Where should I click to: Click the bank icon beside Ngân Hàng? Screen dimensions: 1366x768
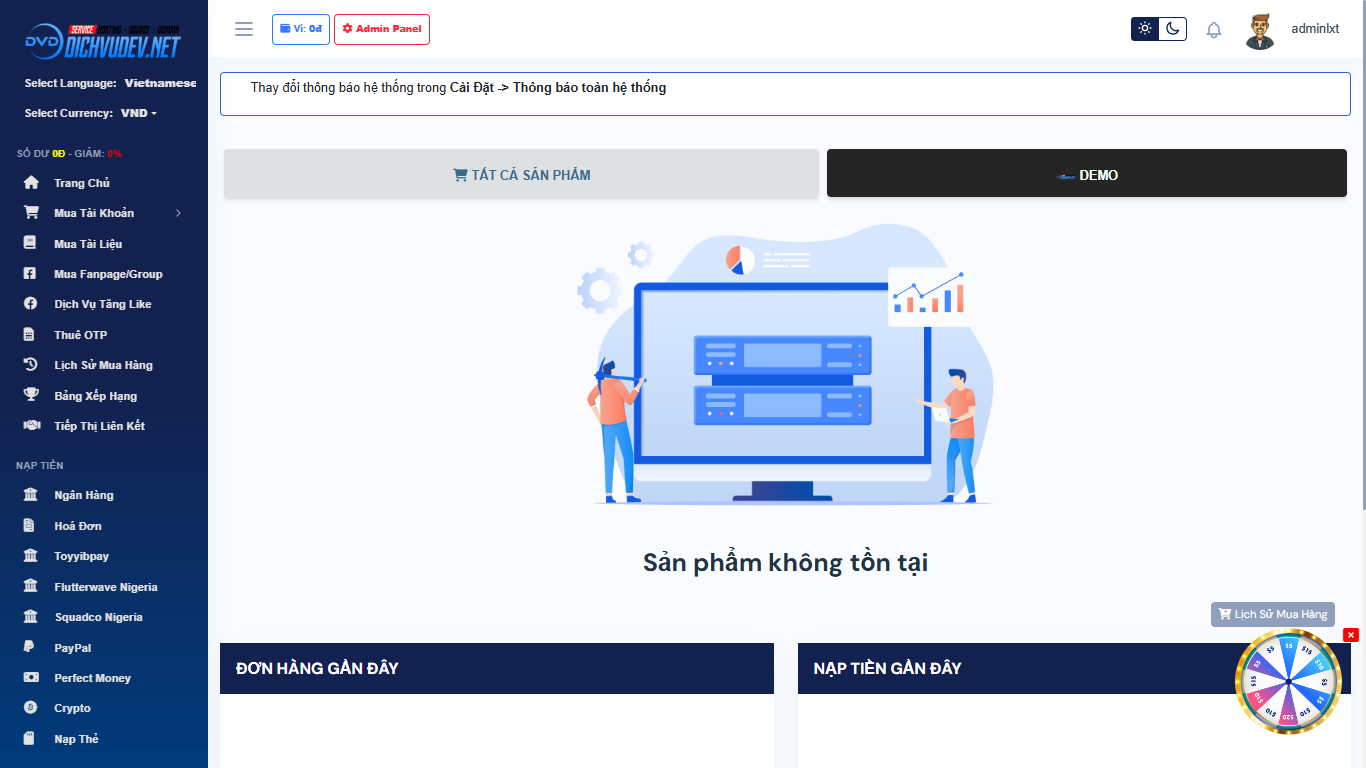click(x=31, y=495)
